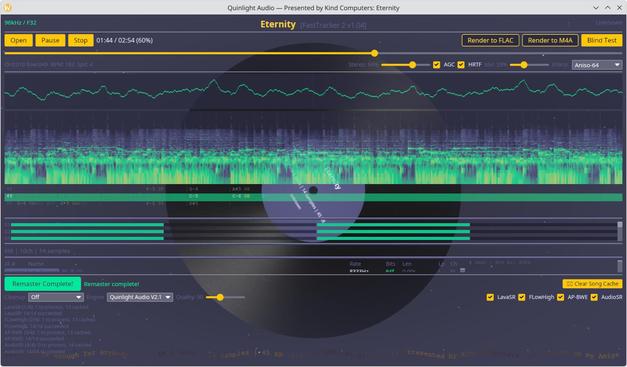Click the Remaster Complete! button

43,284
